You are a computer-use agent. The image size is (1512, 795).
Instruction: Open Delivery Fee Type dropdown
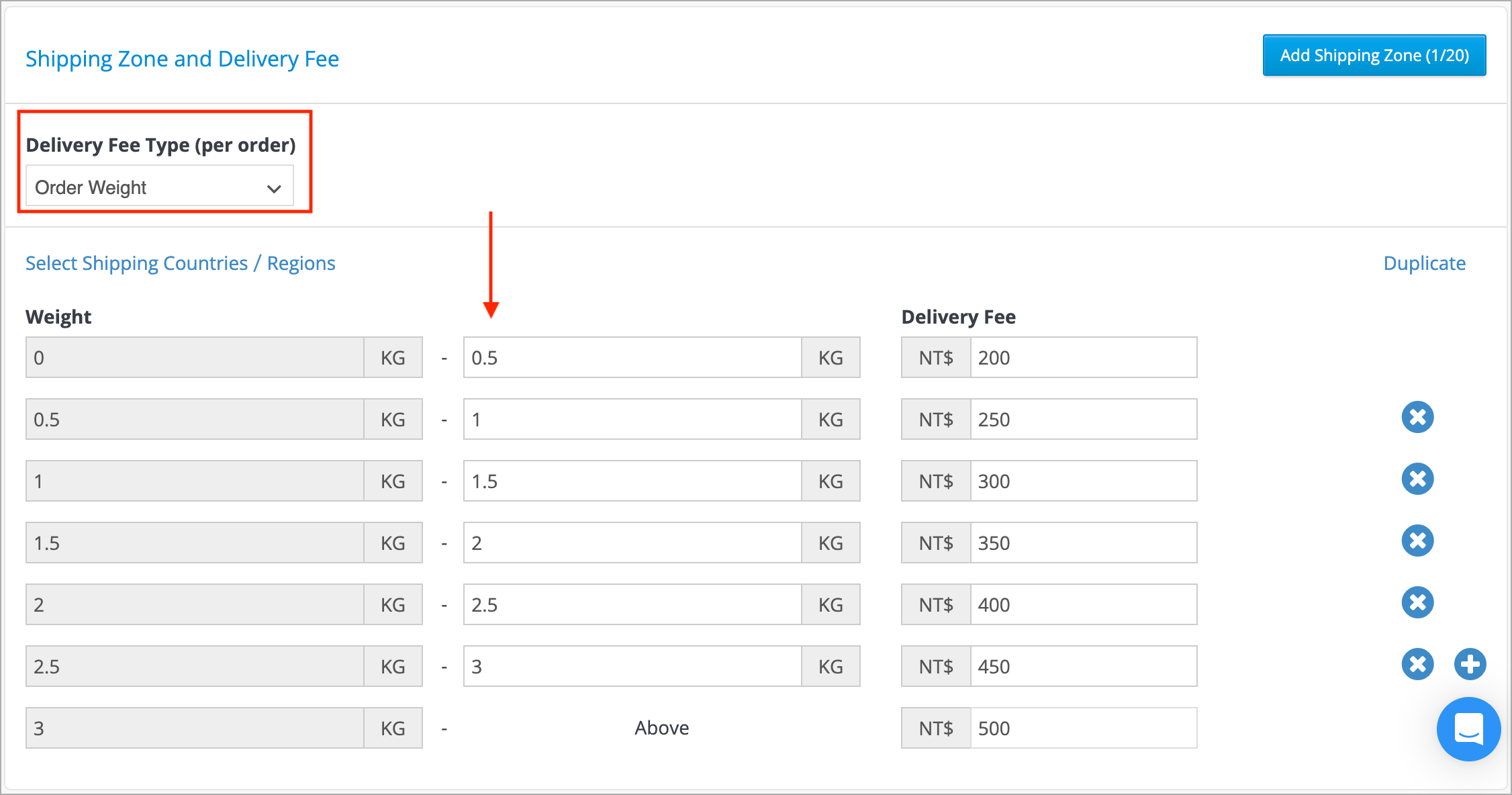click(x=160, y=186)
